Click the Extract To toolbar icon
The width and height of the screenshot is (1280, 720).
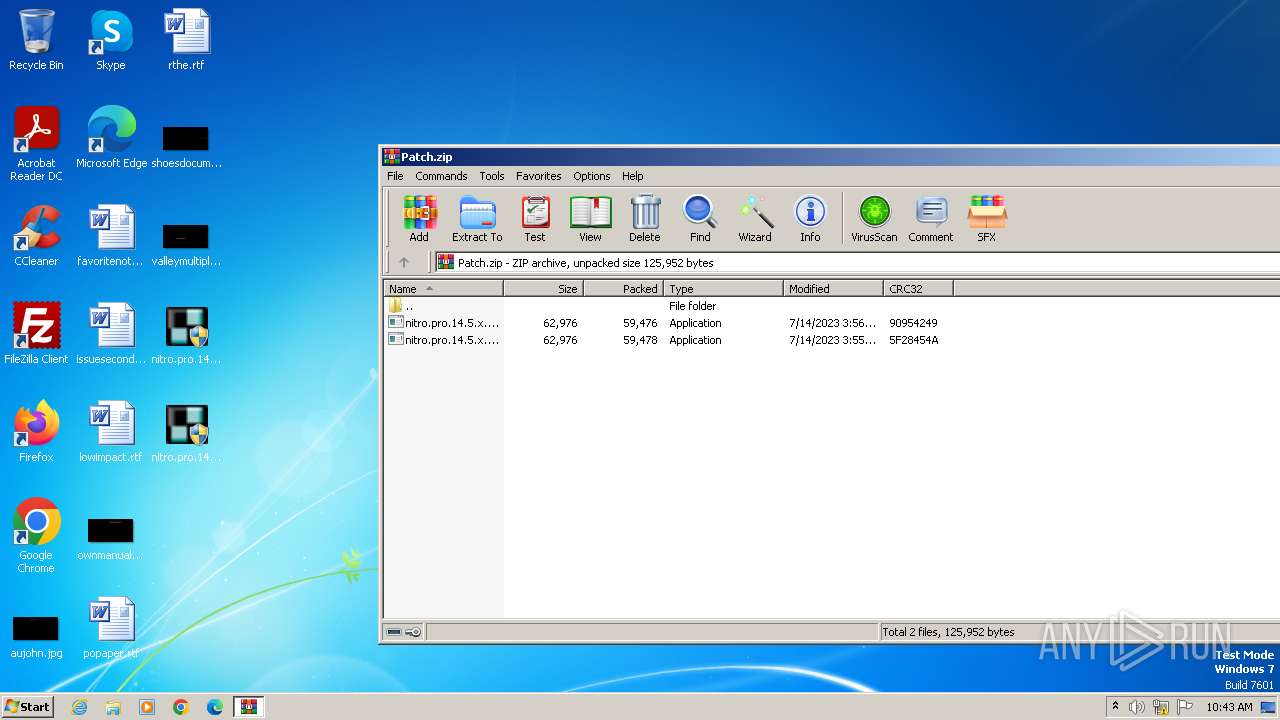click(477, 219)
